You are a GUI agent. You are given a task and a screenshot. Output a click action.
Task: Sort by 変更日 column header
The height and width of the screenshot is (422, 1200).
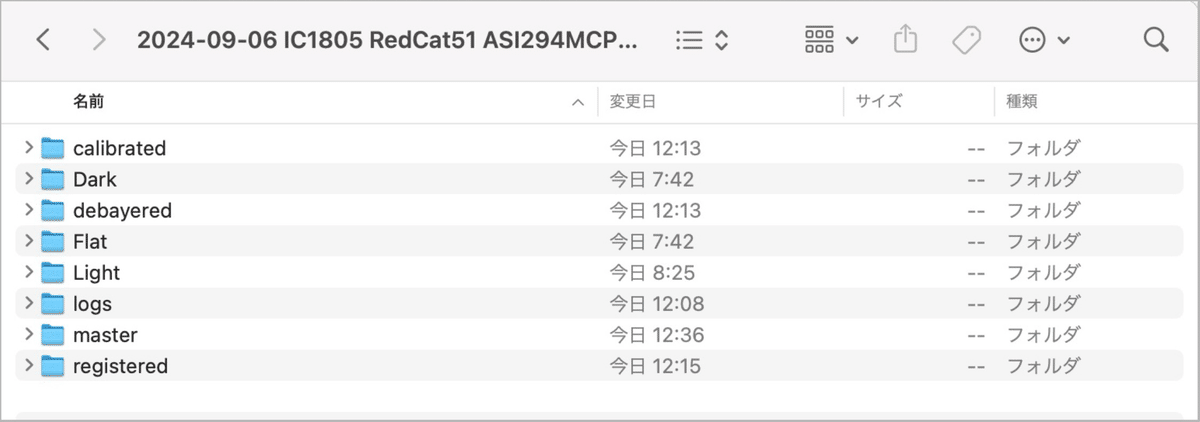click(x=720, y=101)
